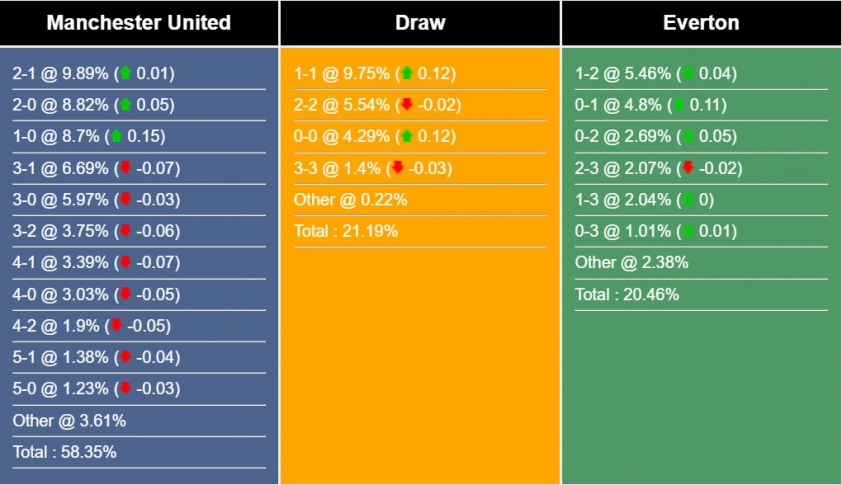Click the 4-0 @ 3.03% score row
The image size is (842, 485).
coord(60,294)
